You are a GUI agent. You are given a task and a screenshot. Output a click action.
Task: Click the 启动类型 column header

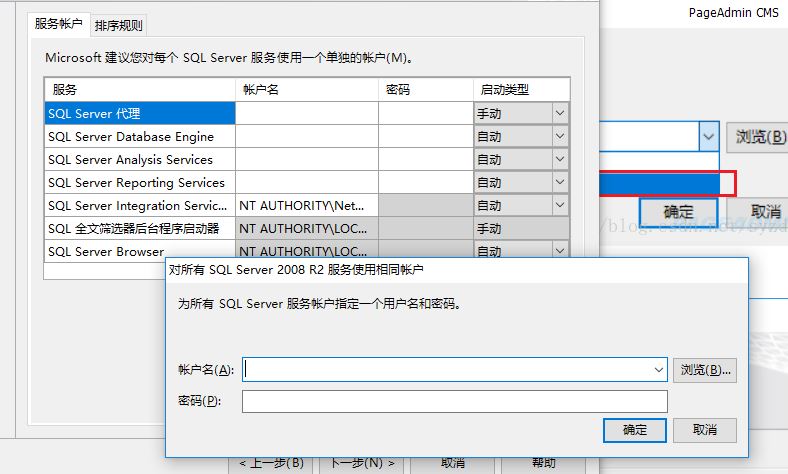point(522,90)
